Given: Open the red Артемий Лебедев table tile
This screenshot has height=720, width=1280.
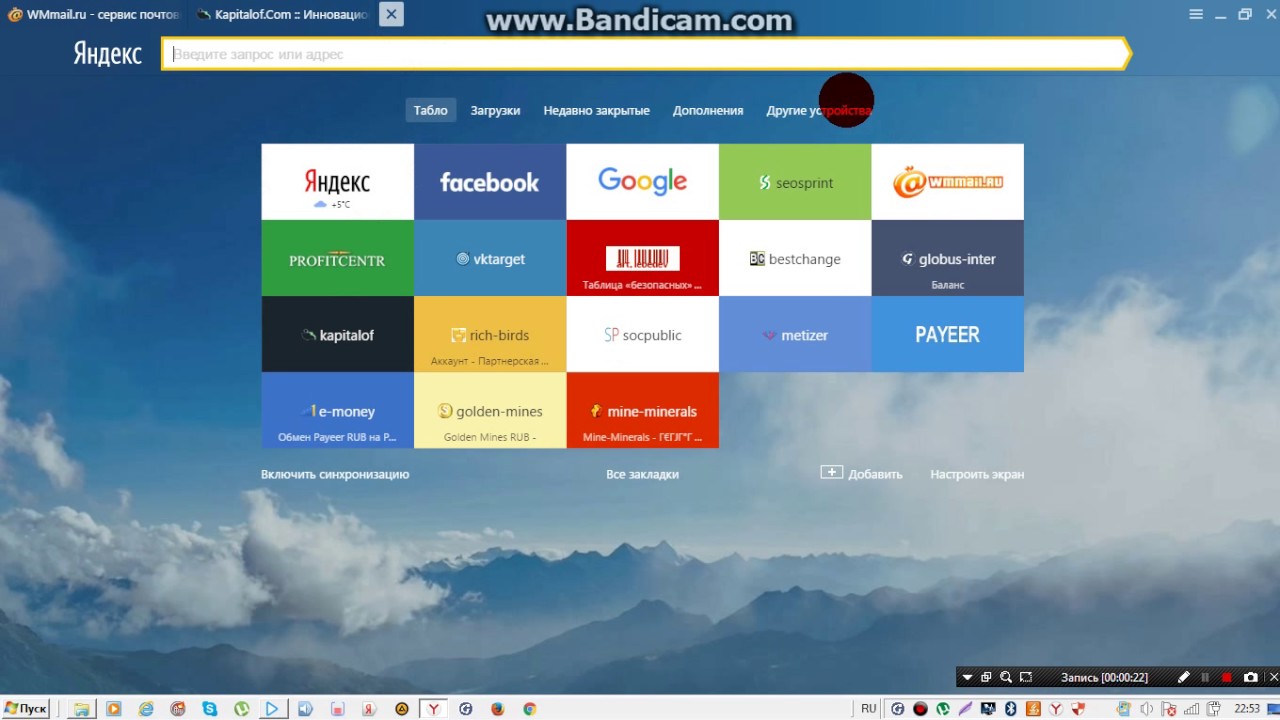Looking at the screenshot, I should coord(642,258).
